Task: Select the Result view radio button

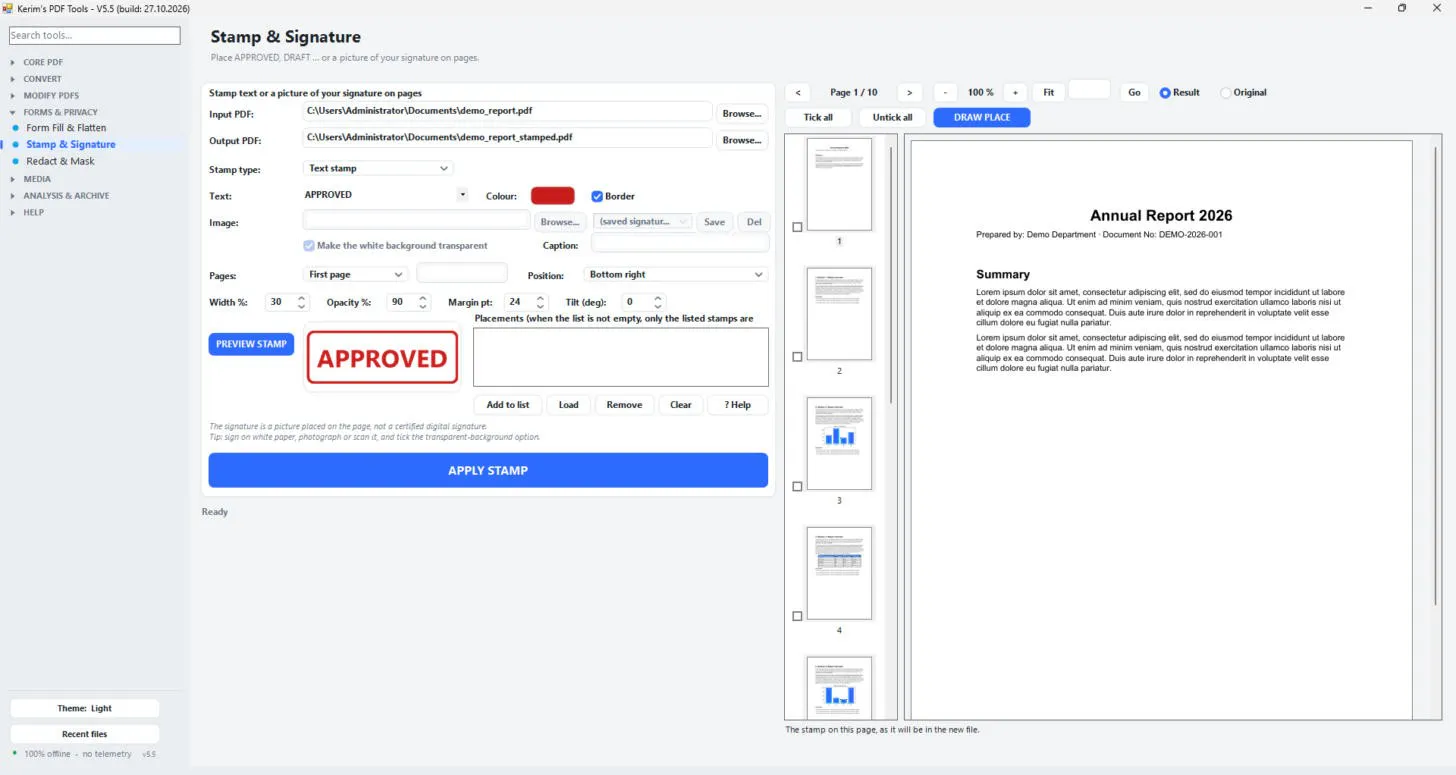Action: (x=1165, y=93)
